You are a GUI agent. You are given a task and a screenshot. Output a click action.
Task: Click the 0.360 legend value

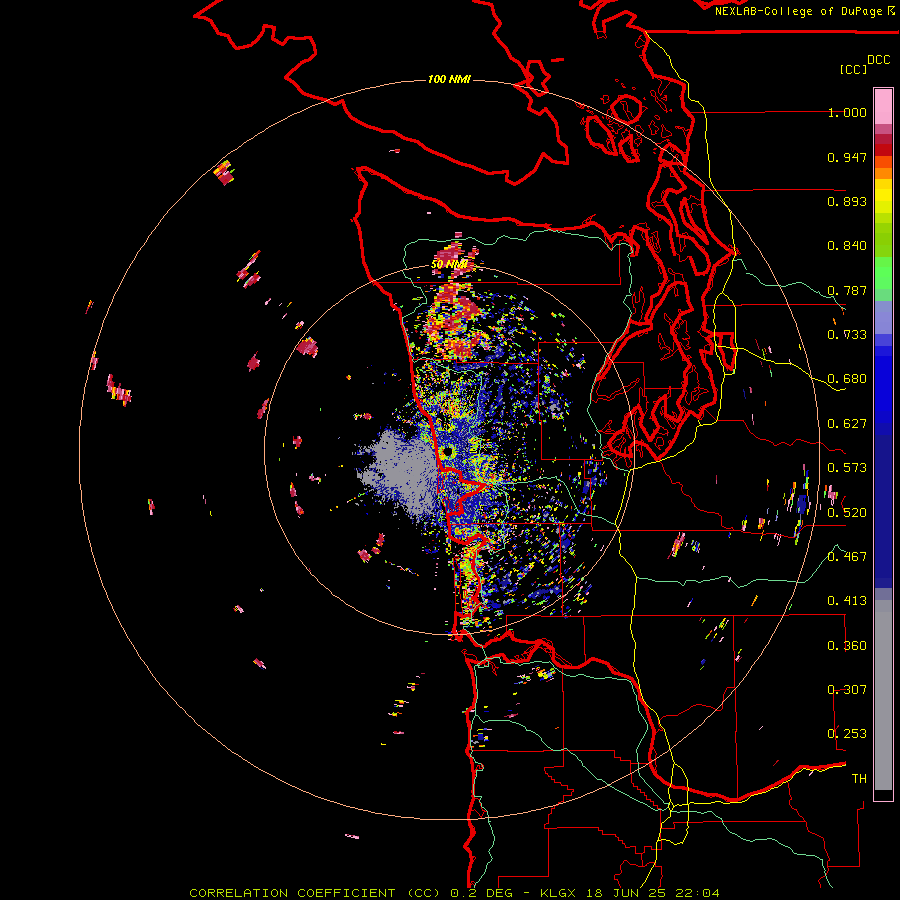(x=847, y=646)
